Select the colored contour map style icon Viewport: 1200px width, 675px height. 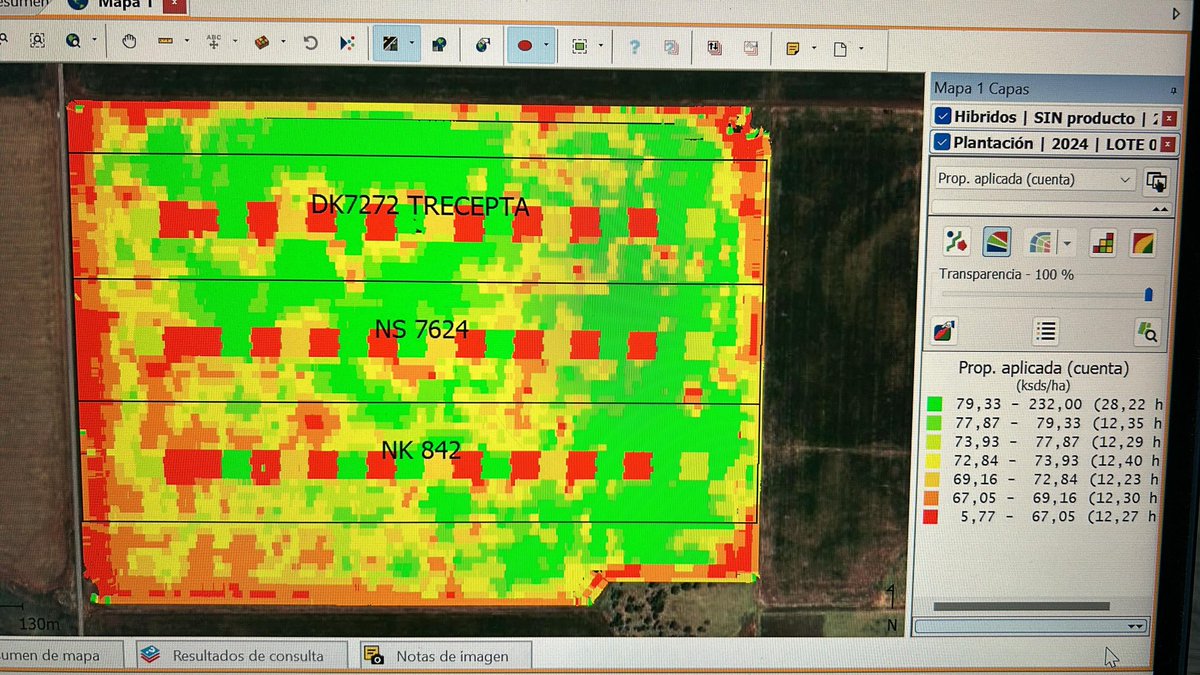(997, 241)
